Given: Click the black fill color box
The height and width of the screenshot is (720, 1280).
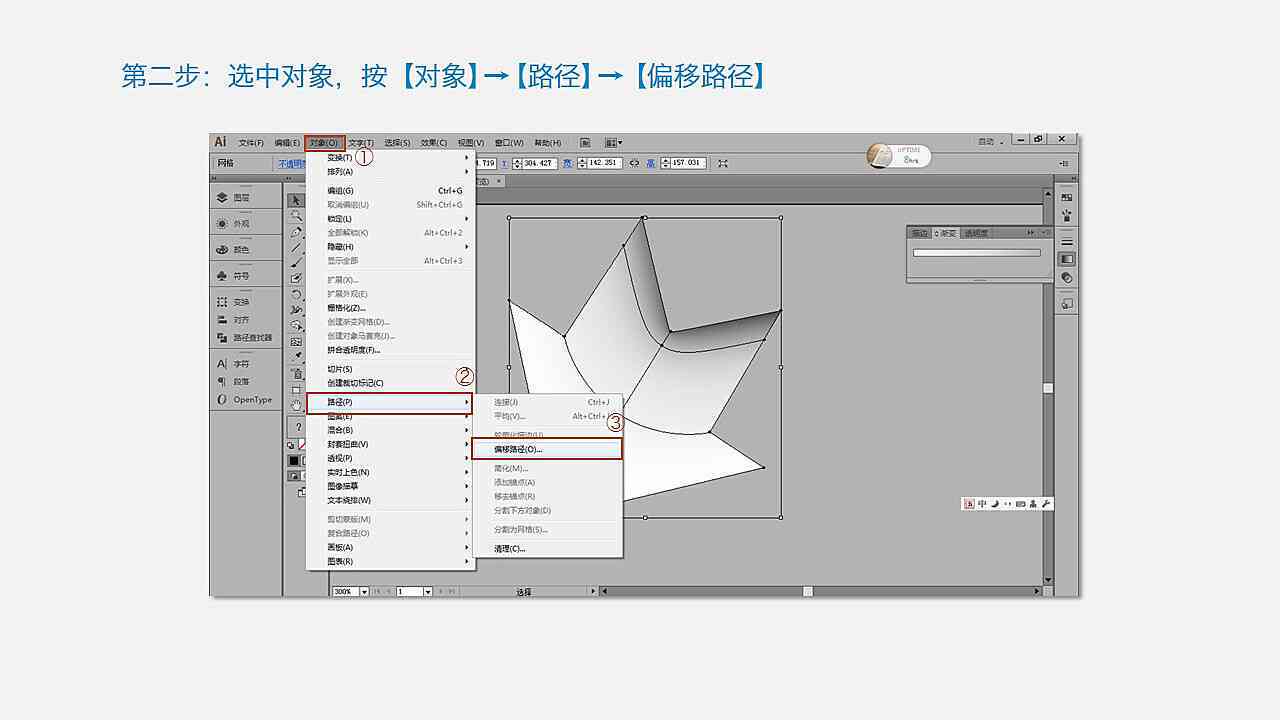Looking at the screenshot, I should tap(294, 461).
